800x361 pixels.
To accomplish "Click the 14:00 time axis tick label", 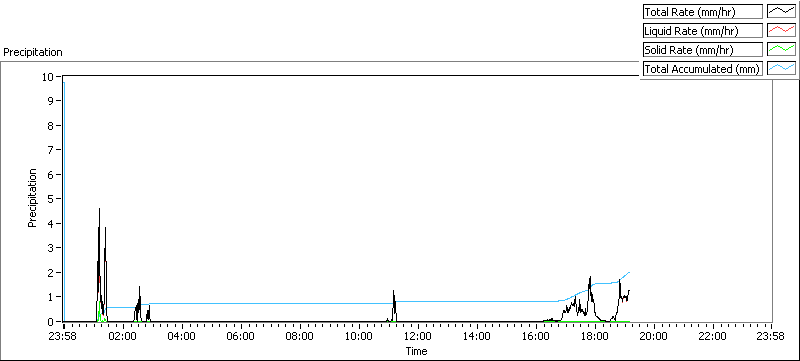I will click(477, 336).
